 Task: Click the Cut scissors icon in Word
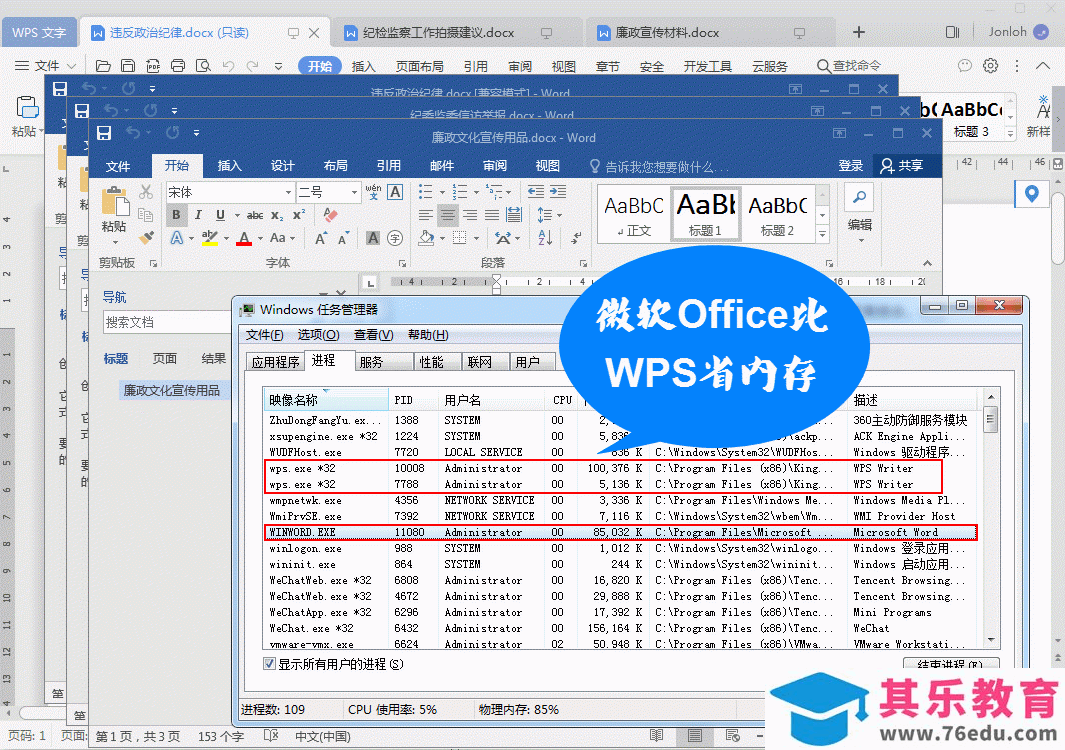(145, 192)
